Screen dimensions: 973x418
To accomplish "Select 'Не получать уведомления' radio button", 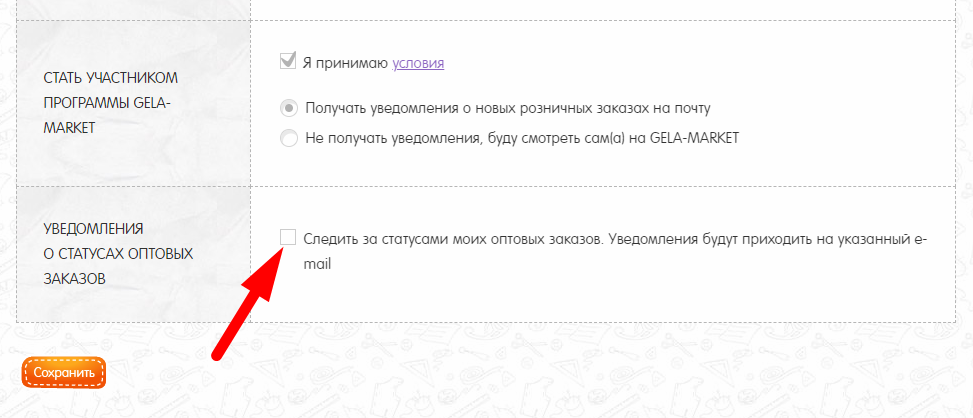I will coord(288,138).
